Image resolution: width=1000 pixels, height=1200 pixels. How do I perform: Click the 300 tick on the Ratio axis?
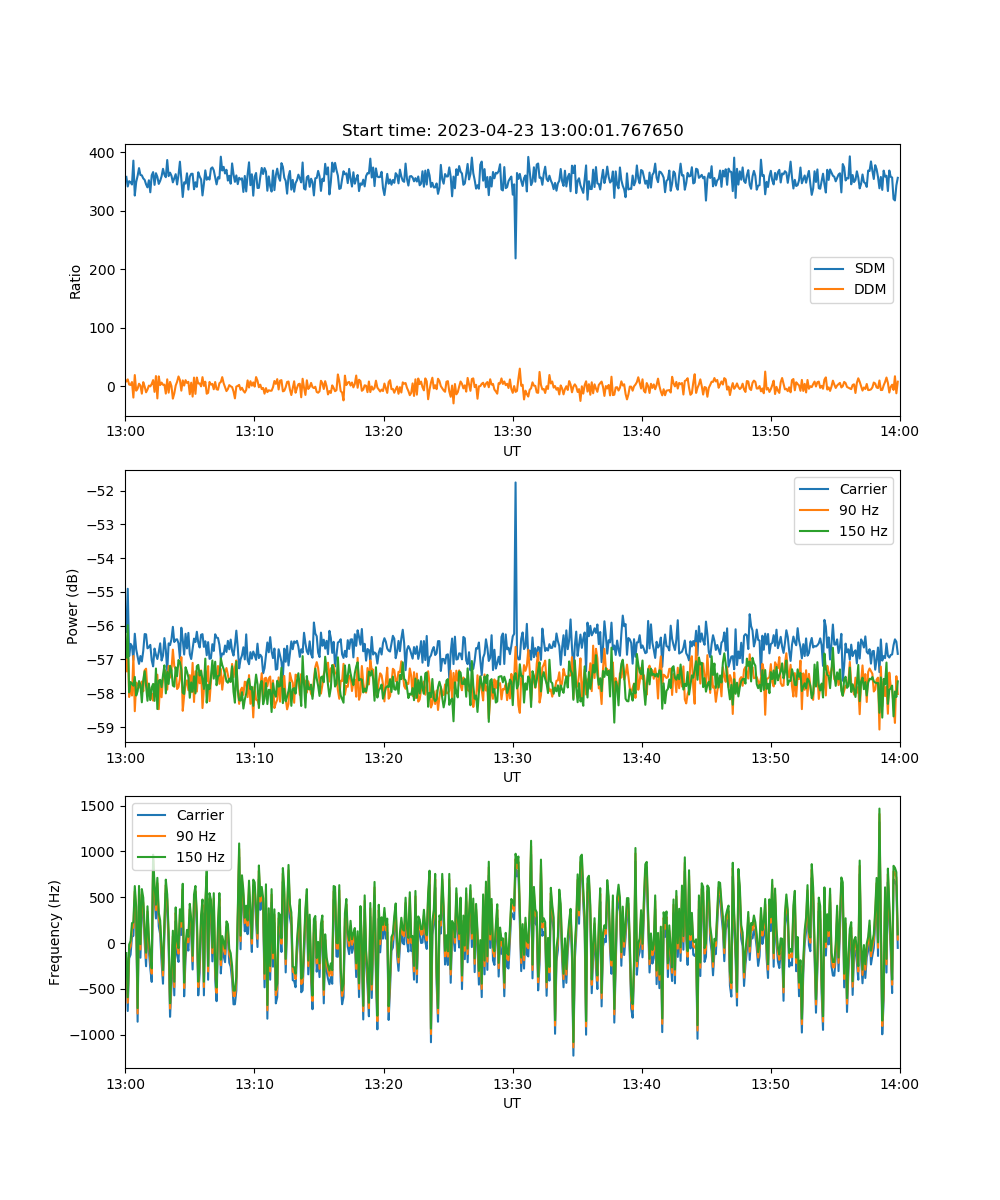pyautogui.click(x=104, y=211)
